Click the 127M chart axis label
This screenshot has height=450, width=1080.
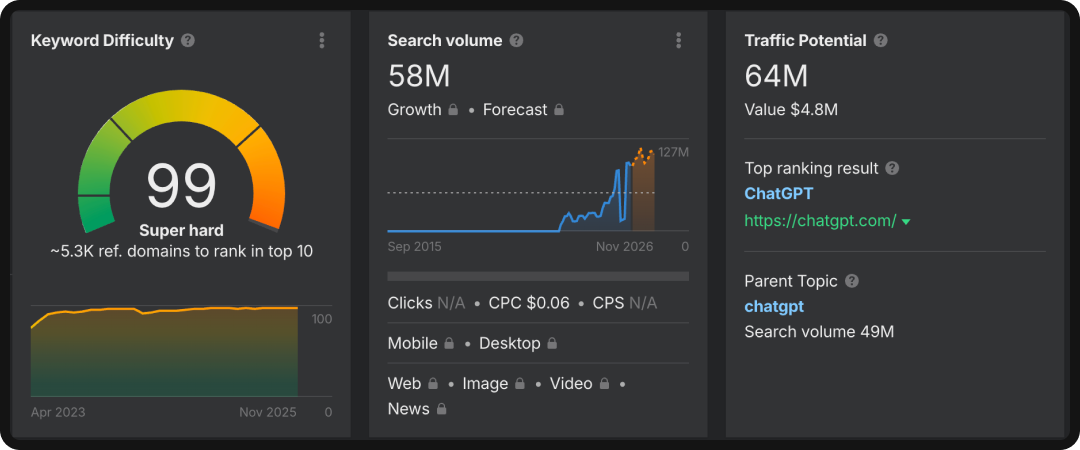tap(673, 152)
